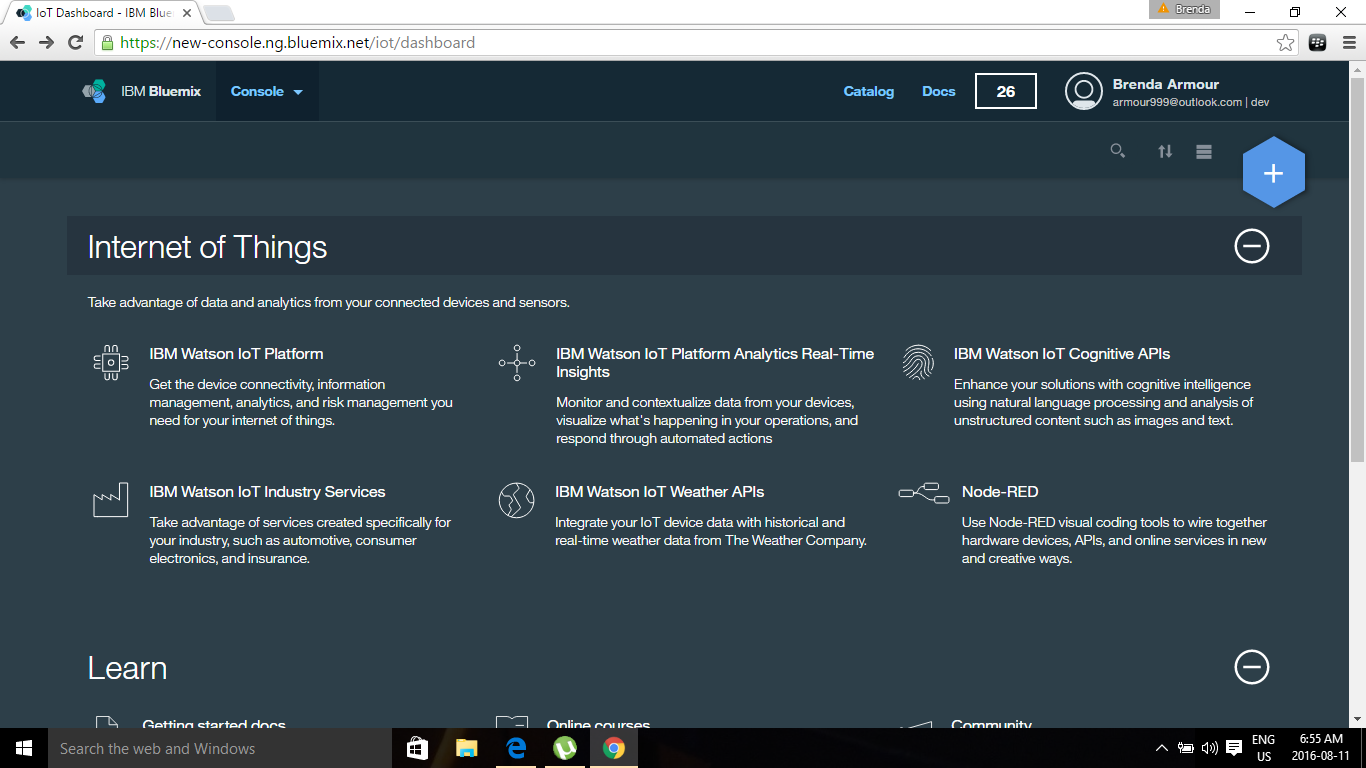Open IBM Watson IoT Cognitive APIs title
Image resolution: width=1366 pixels, height=768 pixels.
[1062, 354]
